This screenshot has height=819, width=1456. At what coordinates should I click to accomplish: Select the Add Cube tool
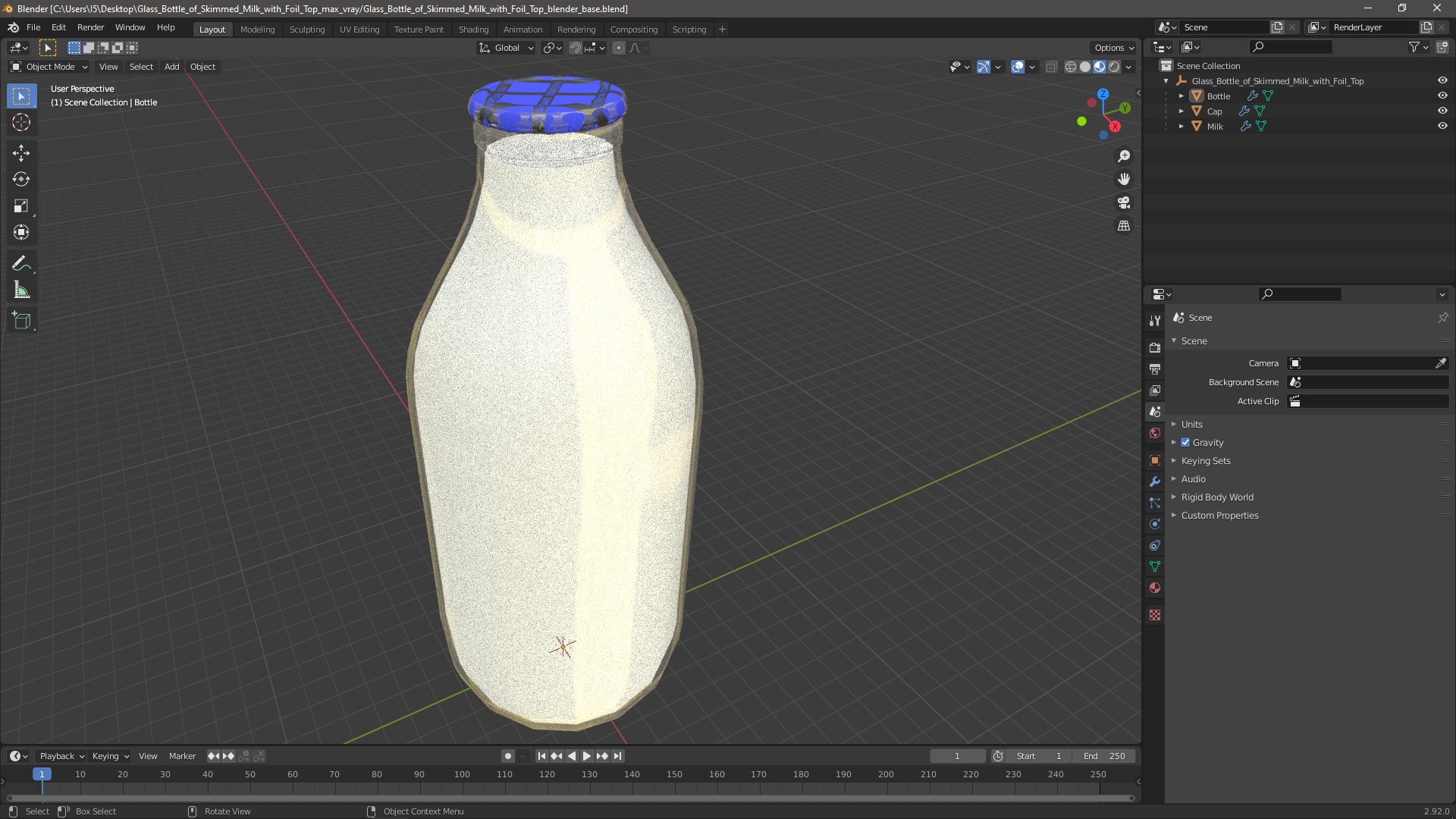[21, 321]
